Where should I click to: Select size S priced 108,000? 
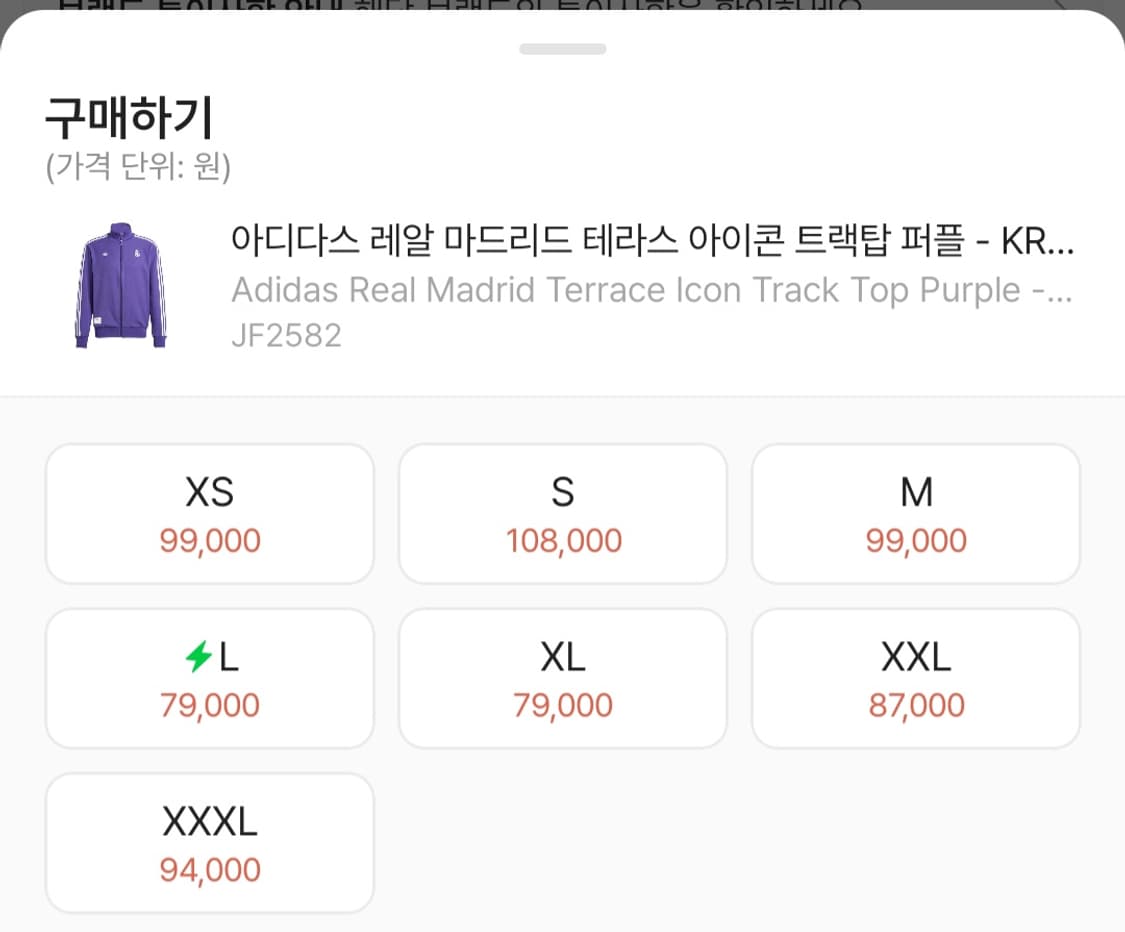pos(562,513)
